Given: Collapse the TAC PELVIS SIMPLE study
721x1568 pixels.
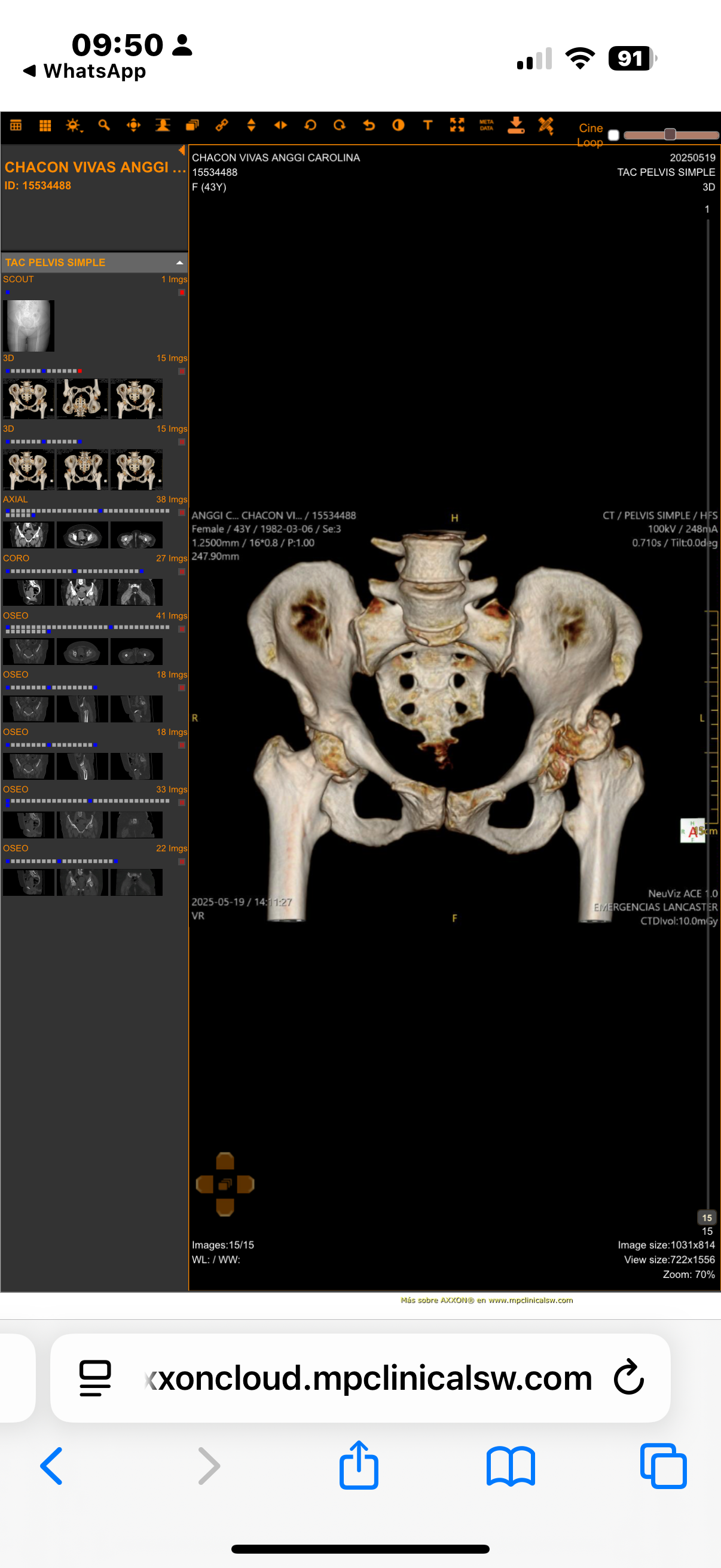Looking at the screenshot, I should [179, 263].
